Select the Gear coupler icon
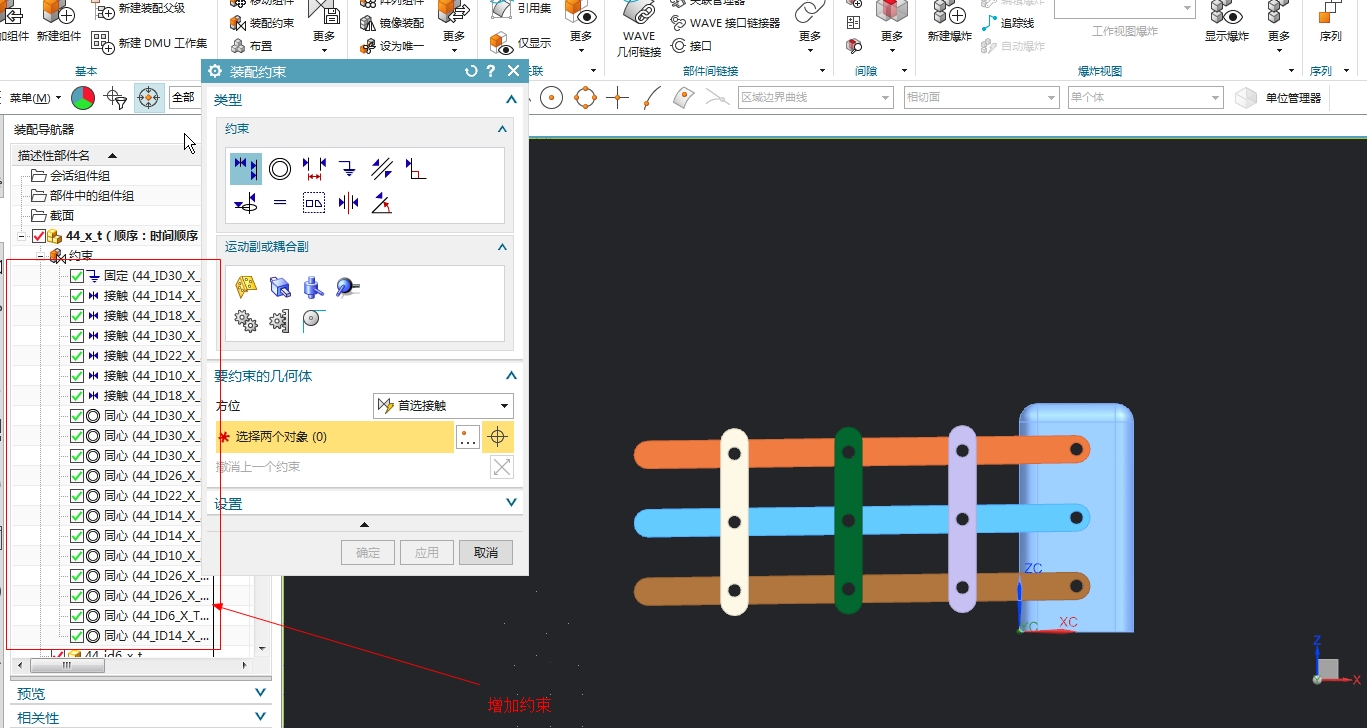The width and height of the screenshot is (1367, 728). [x=246, y=321]
